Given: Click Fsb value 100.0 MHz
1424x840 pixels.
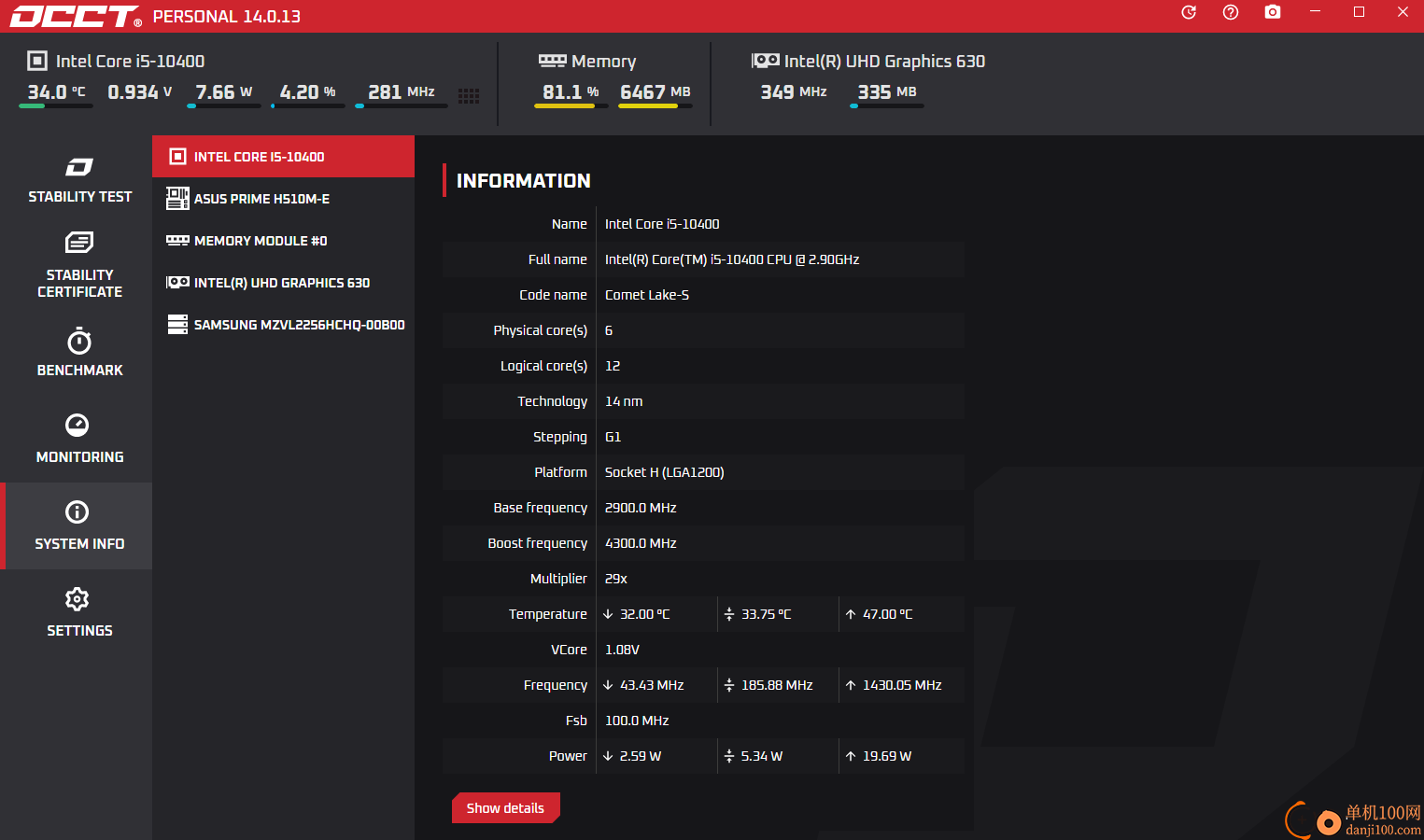Looking at the screenshot, I should [637, 721].
